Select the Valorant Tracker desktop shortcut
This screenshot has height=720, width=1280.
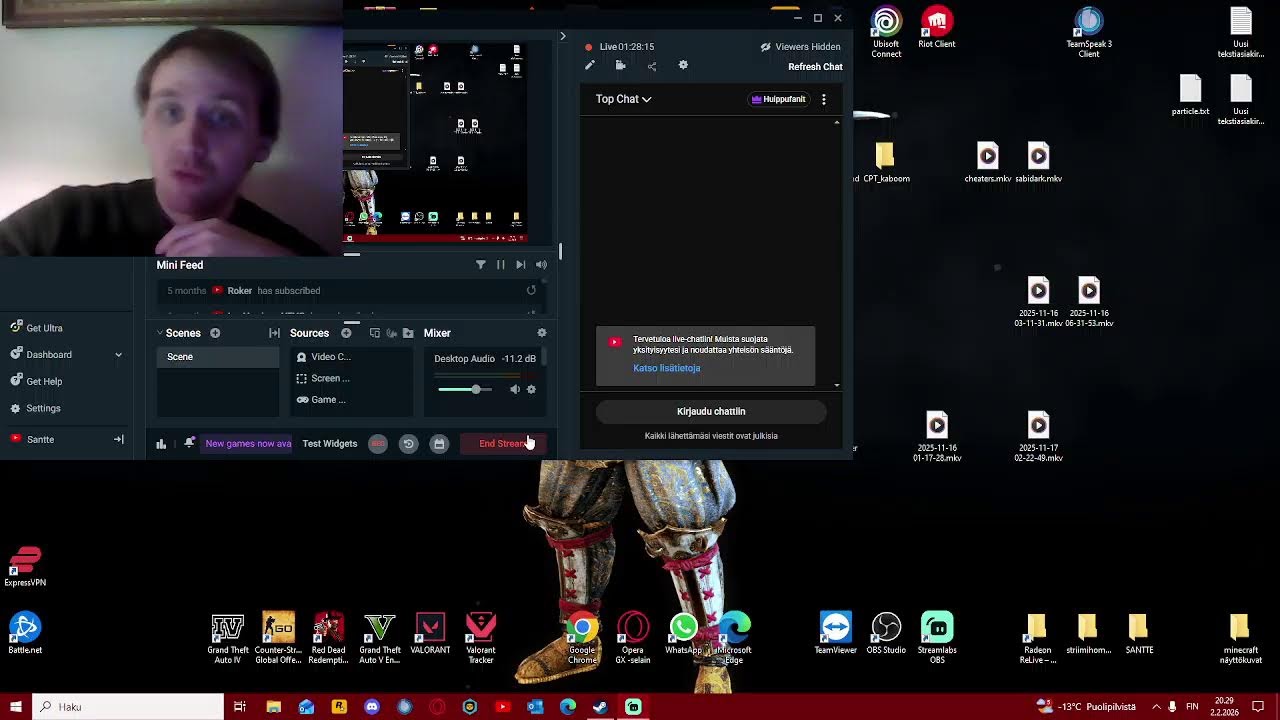481,638
